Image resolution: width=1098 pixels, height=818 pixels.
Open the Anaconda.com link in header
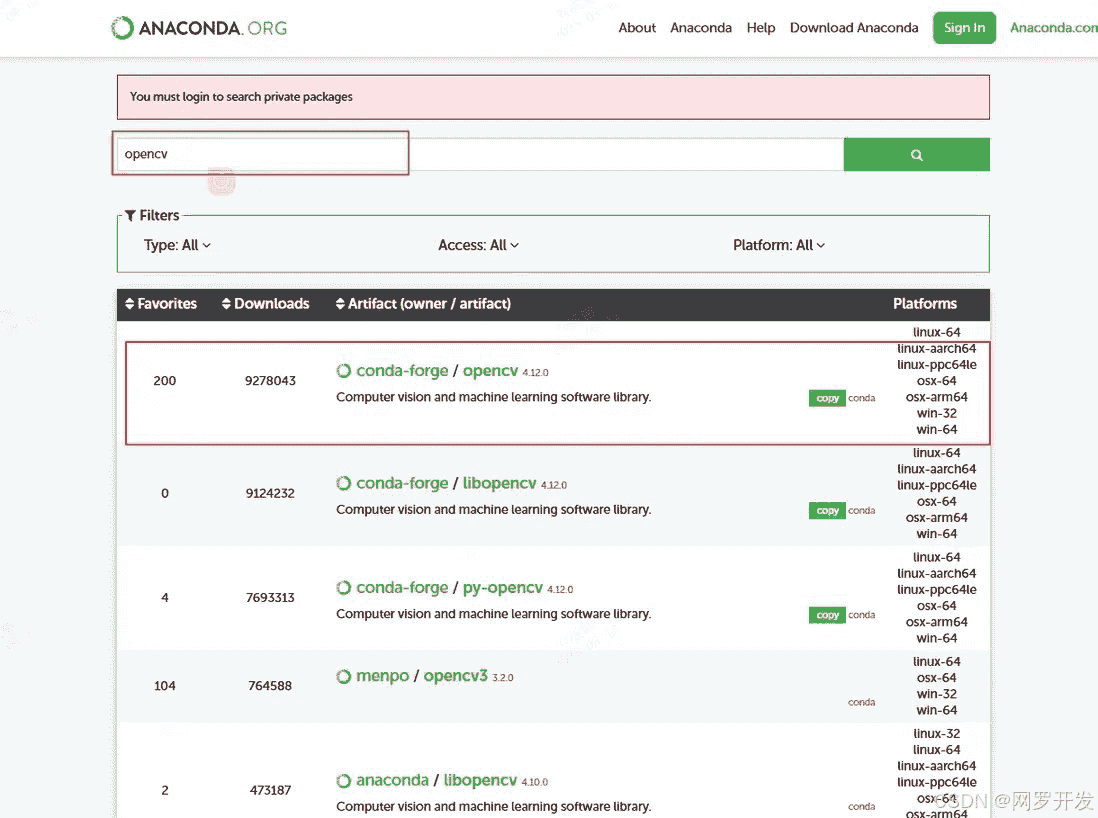[x=1053, y=28]
